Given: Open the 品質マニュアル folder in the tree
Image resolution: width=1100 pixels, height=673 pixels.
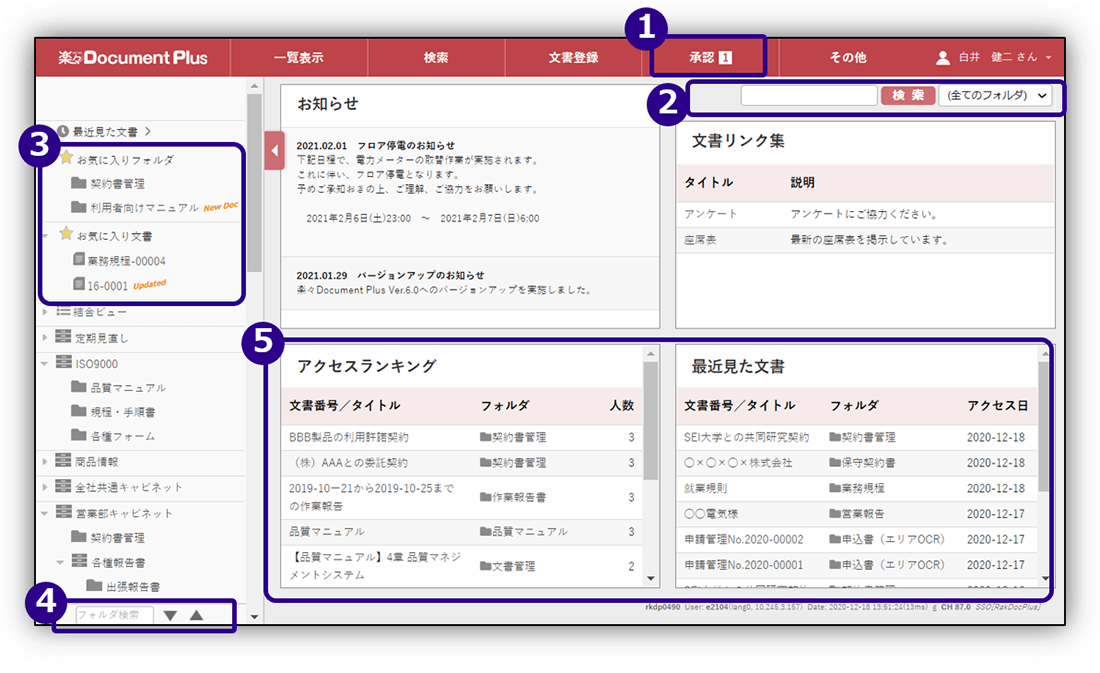Looking at the screenshot, I should click(x=128, y=387).
